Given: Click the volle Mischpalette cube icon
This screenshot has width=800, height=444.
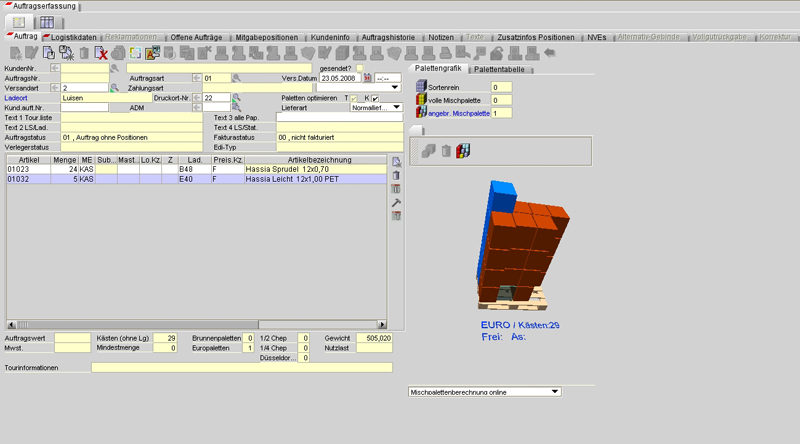Looking at the screenshot, I should click(x=421, y=100).
